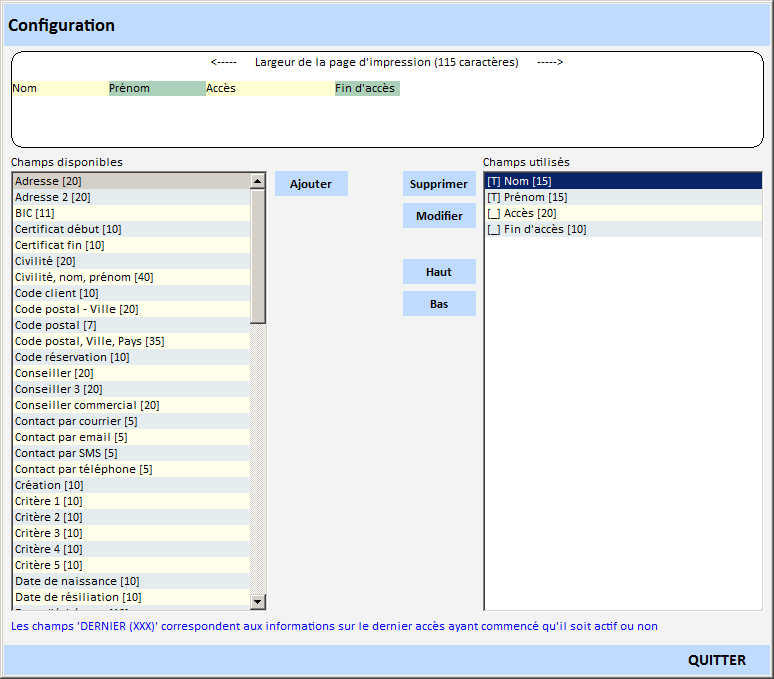Select 'Adresse 2 [20]' in available fields
The height and width of the screenshot is (679, 774).
coord(130,197)
